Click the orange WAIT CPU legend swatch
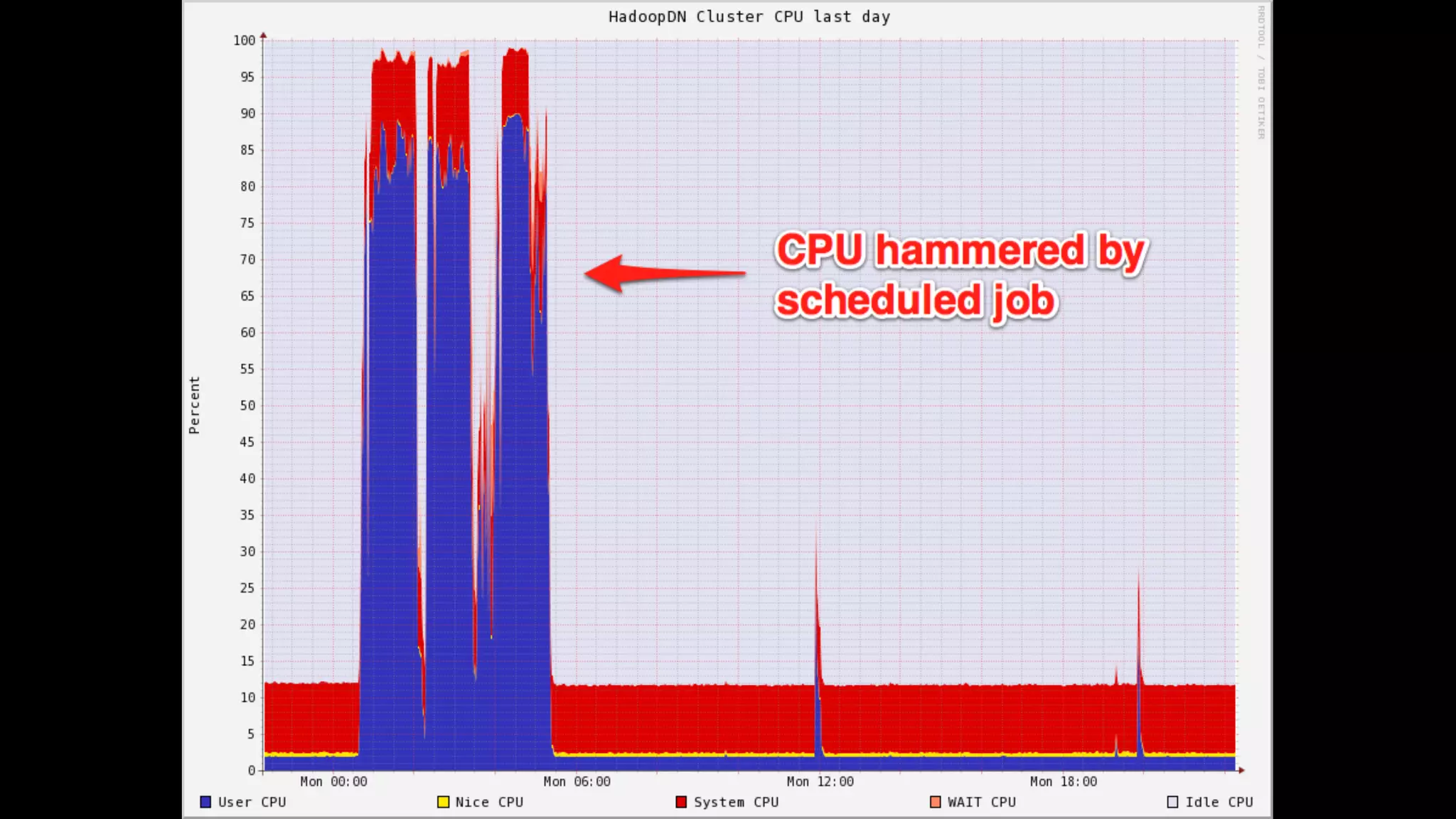 tap(935, 802)
